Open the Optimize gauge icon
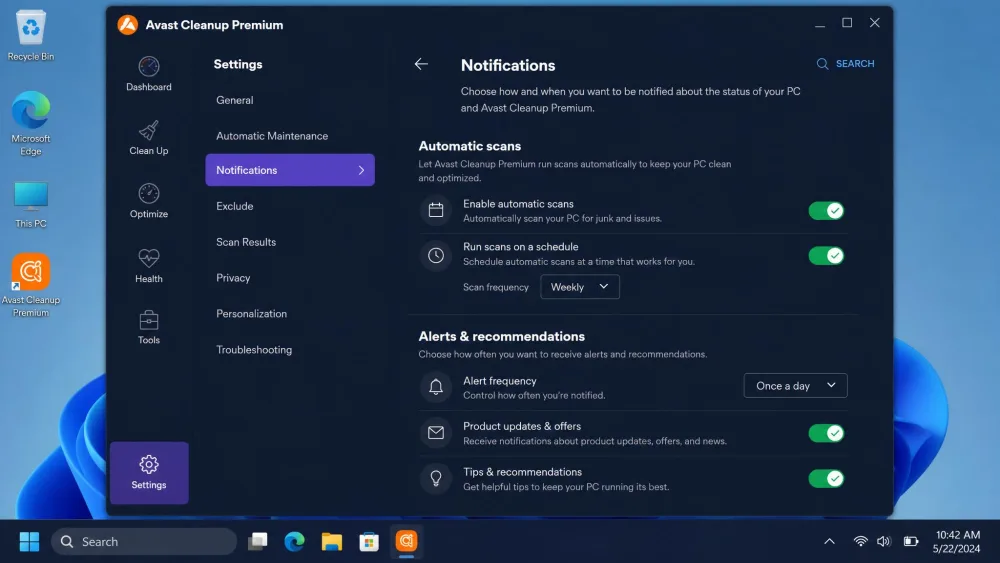 click(149, 193)
